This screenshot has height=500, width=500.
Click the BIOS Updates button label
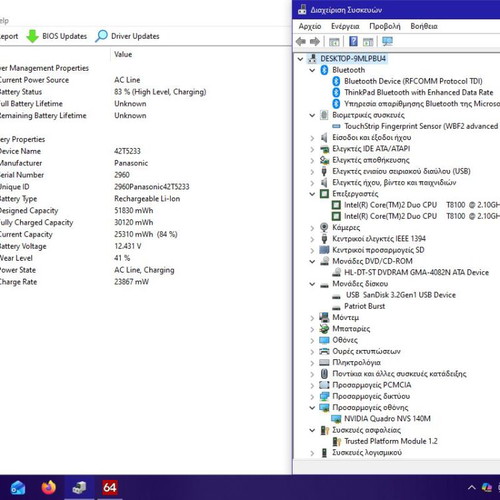64,36
